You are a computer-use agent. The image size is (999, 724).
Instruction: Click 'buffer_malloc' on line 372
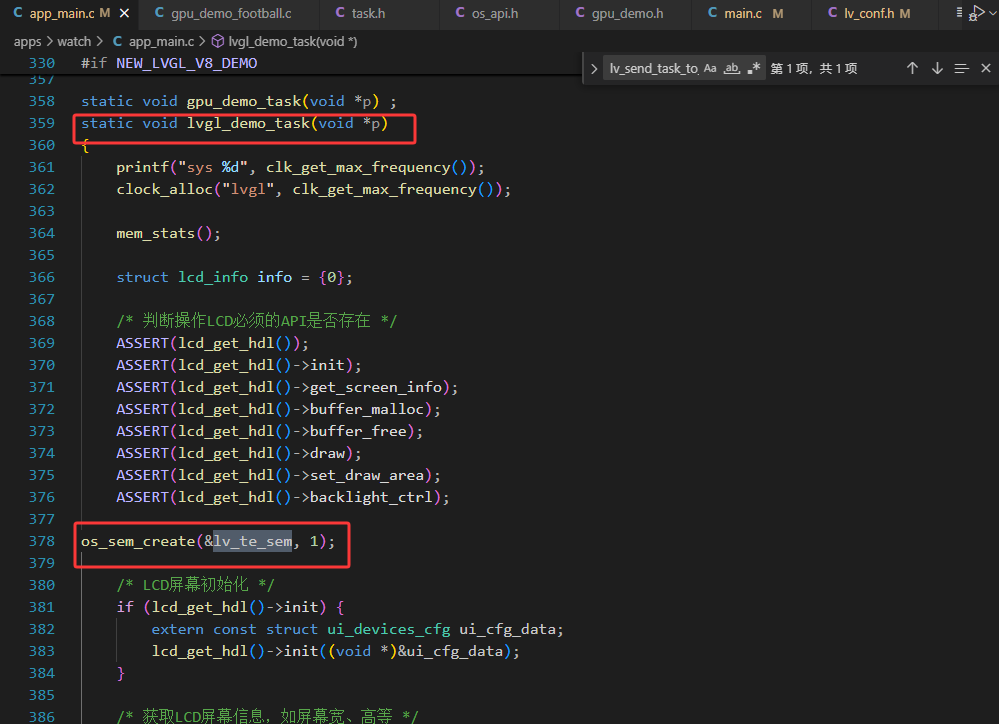(x=367, y=409)
